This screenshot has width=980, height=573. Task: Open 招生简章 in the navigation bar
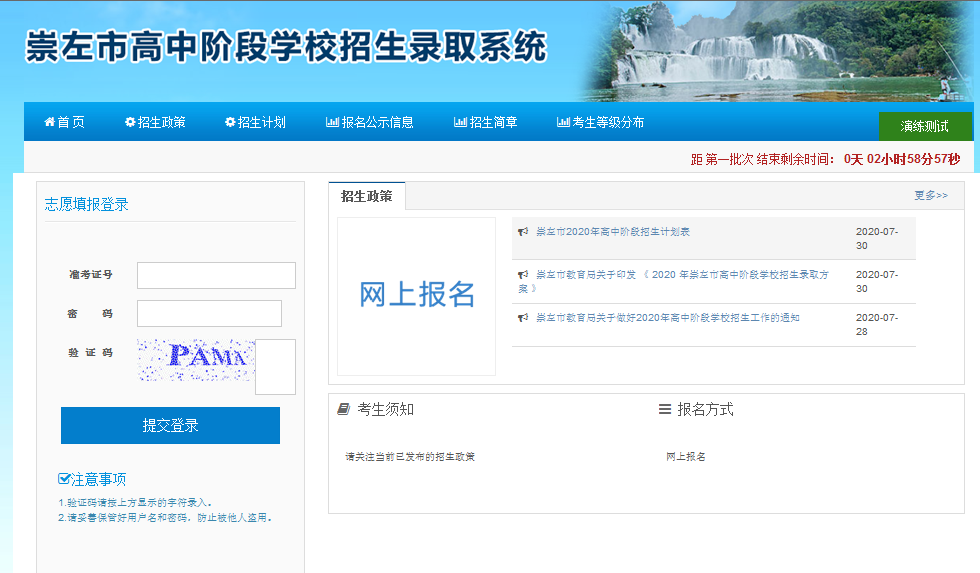493,122
